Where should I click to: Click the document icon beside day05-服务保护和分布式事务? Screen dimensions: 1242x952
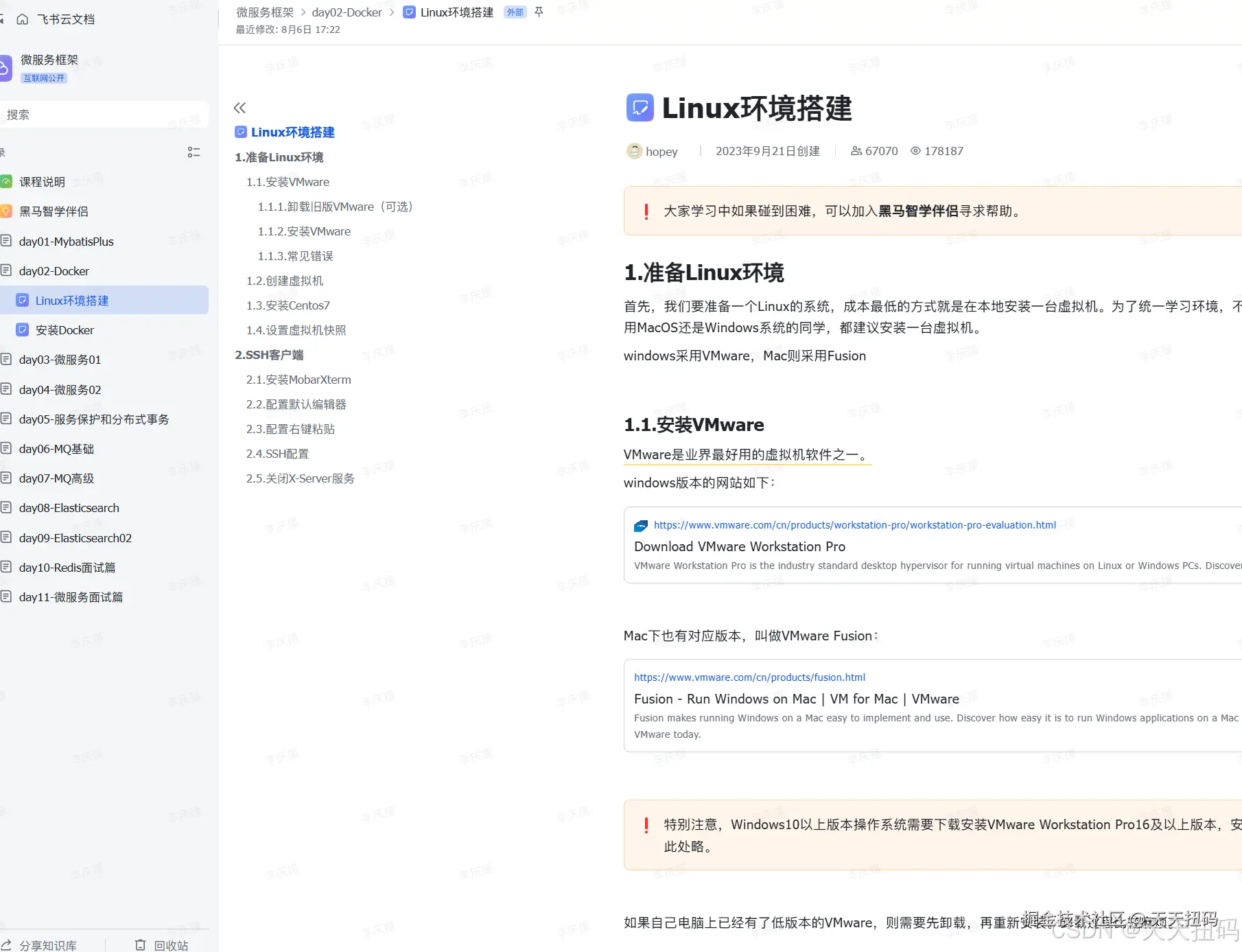coord(6,419)
